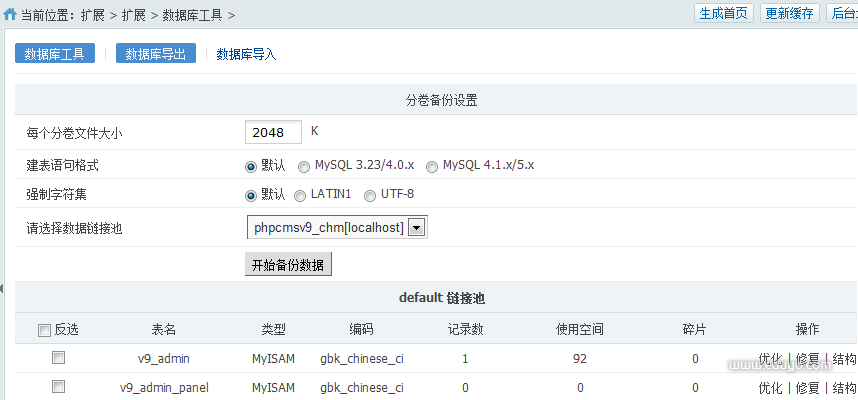The width and height of the screenshot is (858, 400).
Task: Choose MySQL 4.1.x/5.x table format radio
Action: 432,166
